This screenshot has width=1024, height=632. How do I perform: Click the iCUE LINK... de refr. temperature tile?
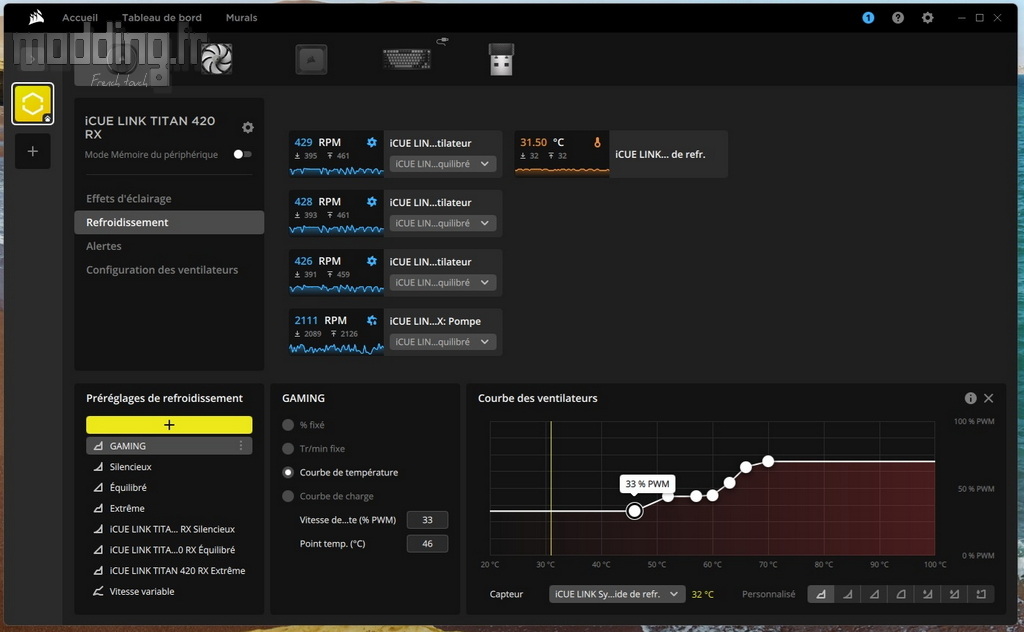tap(621, 154)
